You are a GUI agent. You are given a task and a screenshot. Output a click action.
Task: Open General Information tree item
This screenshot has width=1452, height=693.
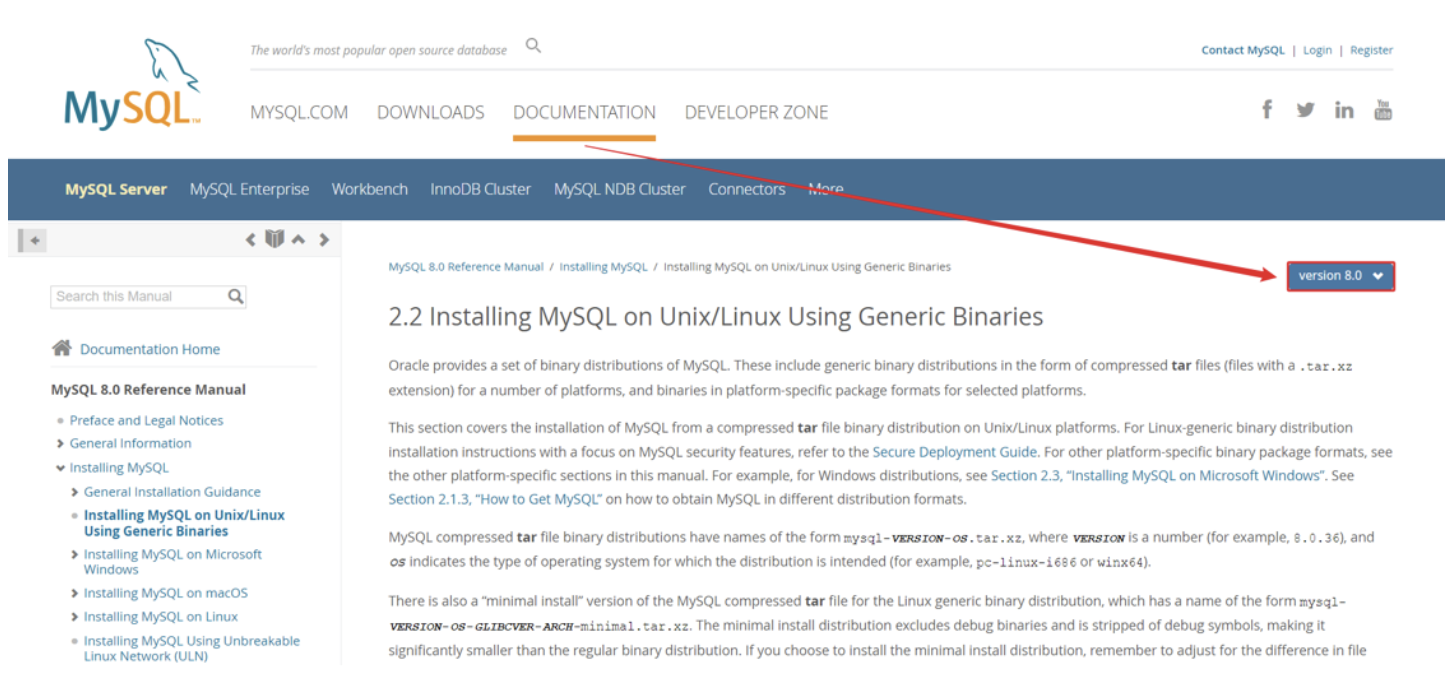click(130, 443)
